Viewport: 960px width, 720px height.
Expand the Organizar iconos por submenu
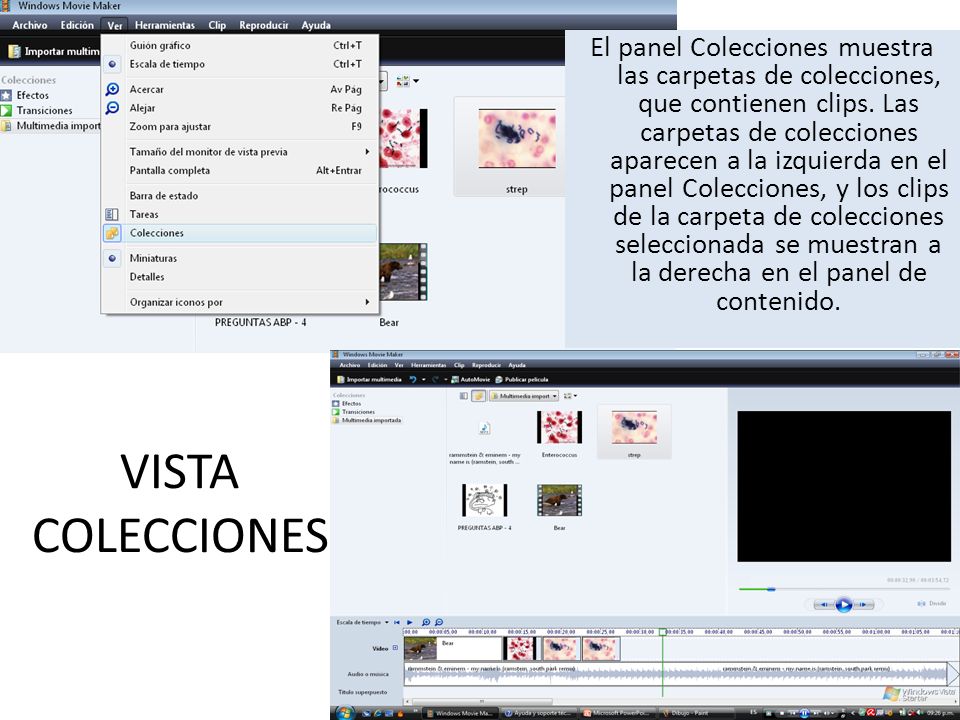coord(240,302)
